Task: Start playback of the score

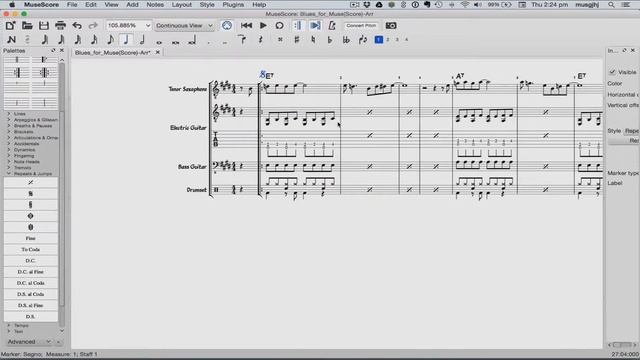Action: coord(263,26)
